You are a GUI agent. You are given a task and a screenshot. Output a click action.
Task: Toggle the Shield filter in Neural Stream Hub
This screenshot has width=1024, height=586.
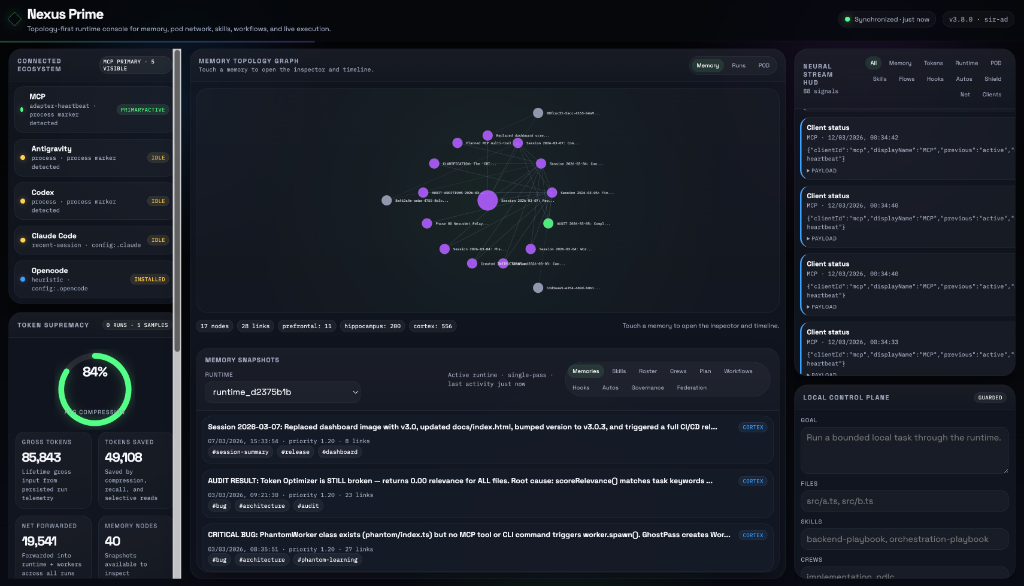[x=993, y=79]
